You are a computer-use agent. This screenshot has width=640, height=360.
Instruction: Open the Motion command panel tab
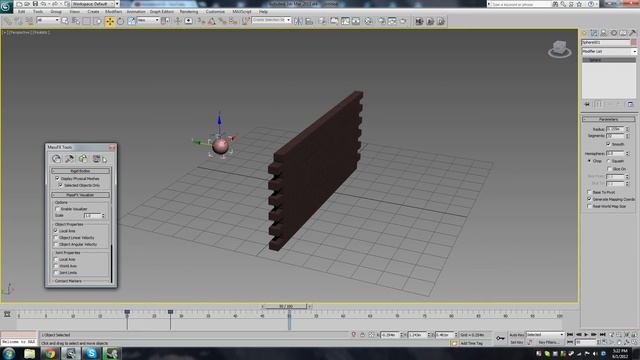[613, 33]
